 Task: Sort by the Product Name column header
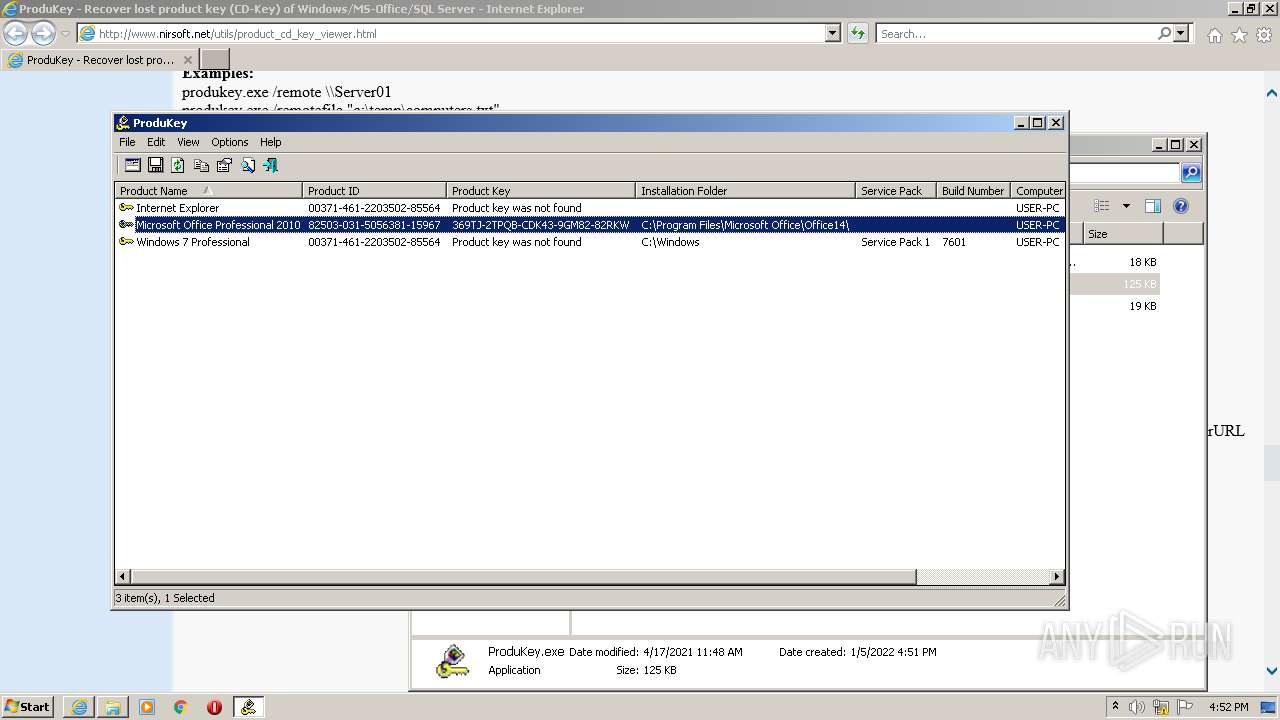point(209,191)
